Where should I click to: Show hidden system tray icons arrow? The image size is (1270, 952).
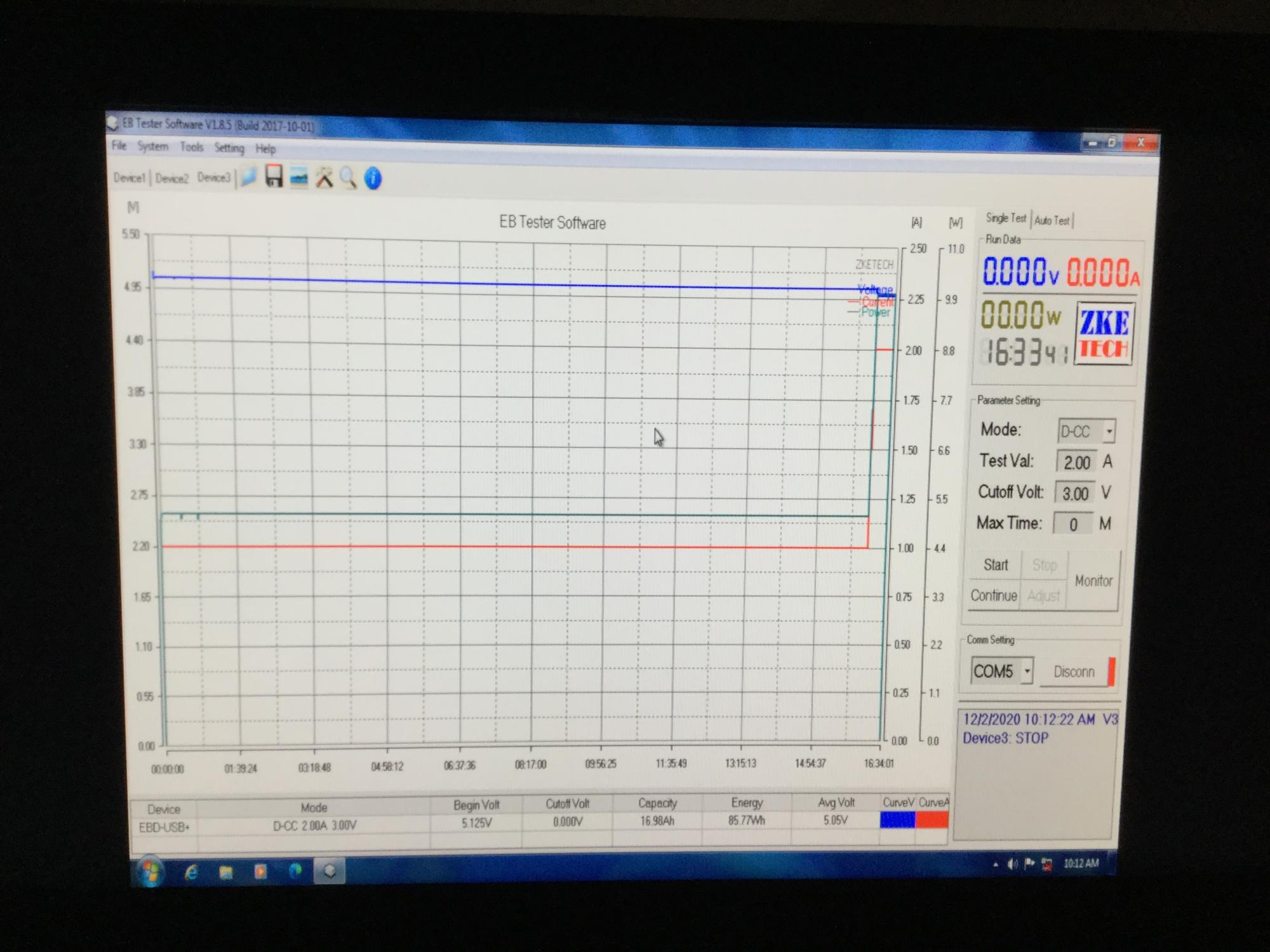(995, 864)
